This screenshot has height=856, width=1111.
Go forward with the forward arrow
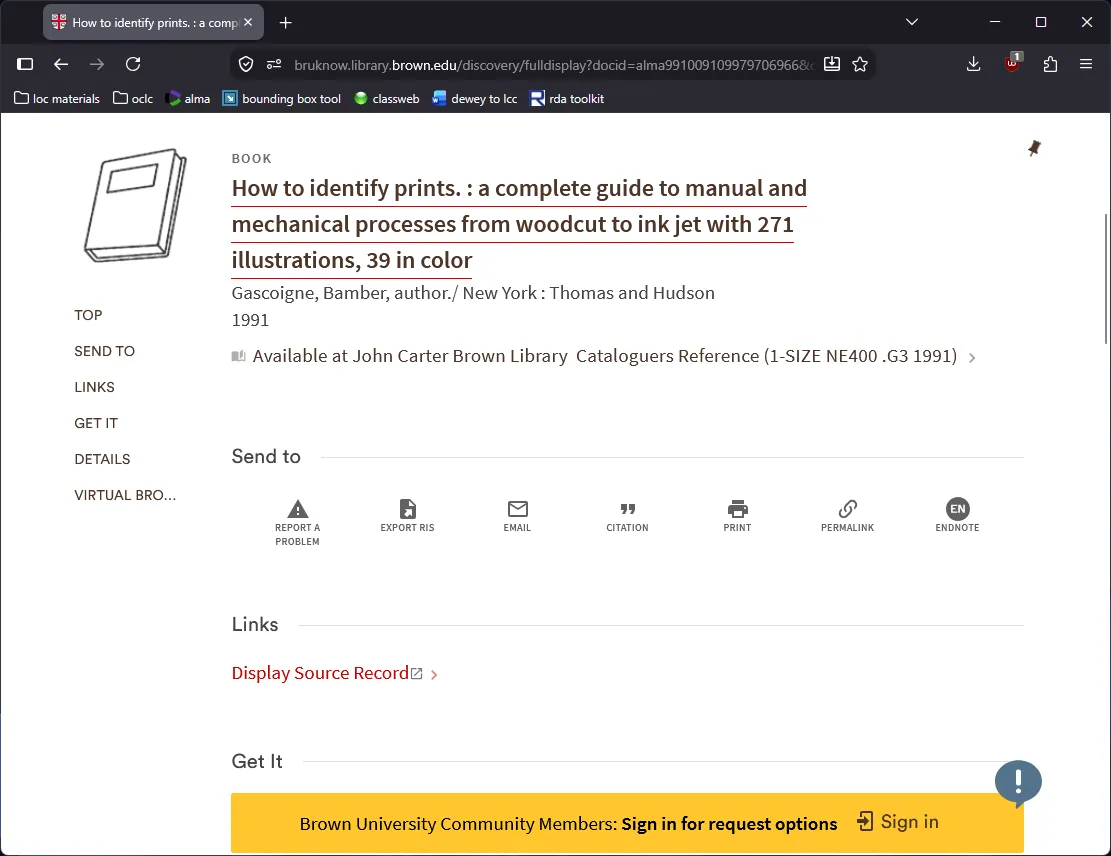coord(97,64)
